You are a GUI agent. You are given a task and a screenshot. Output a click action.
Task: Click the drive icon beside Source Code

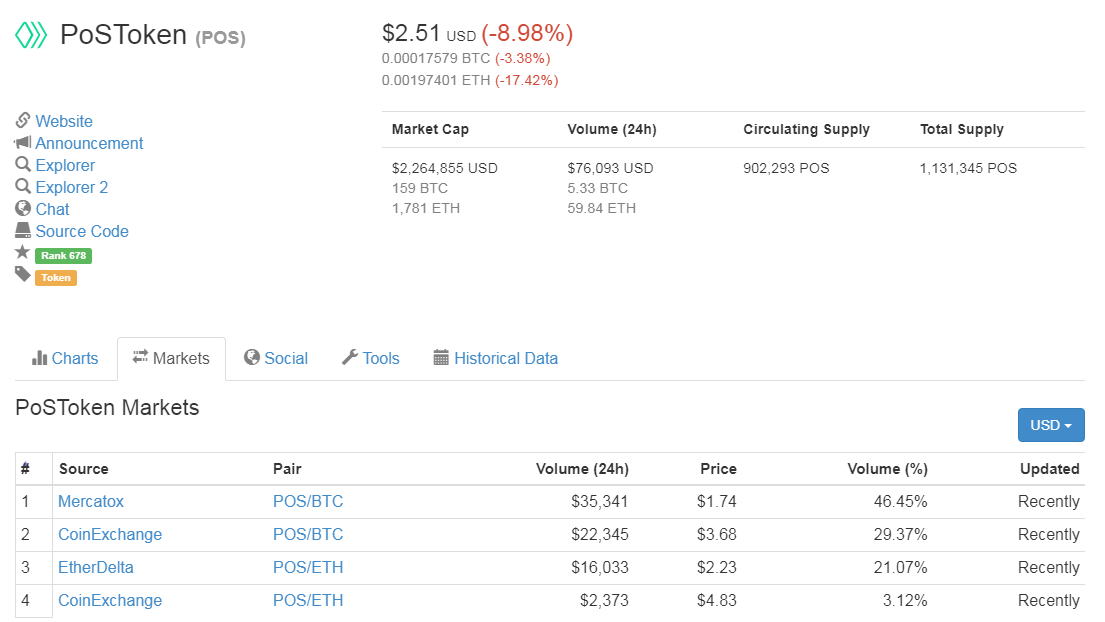tap(23, 230)
